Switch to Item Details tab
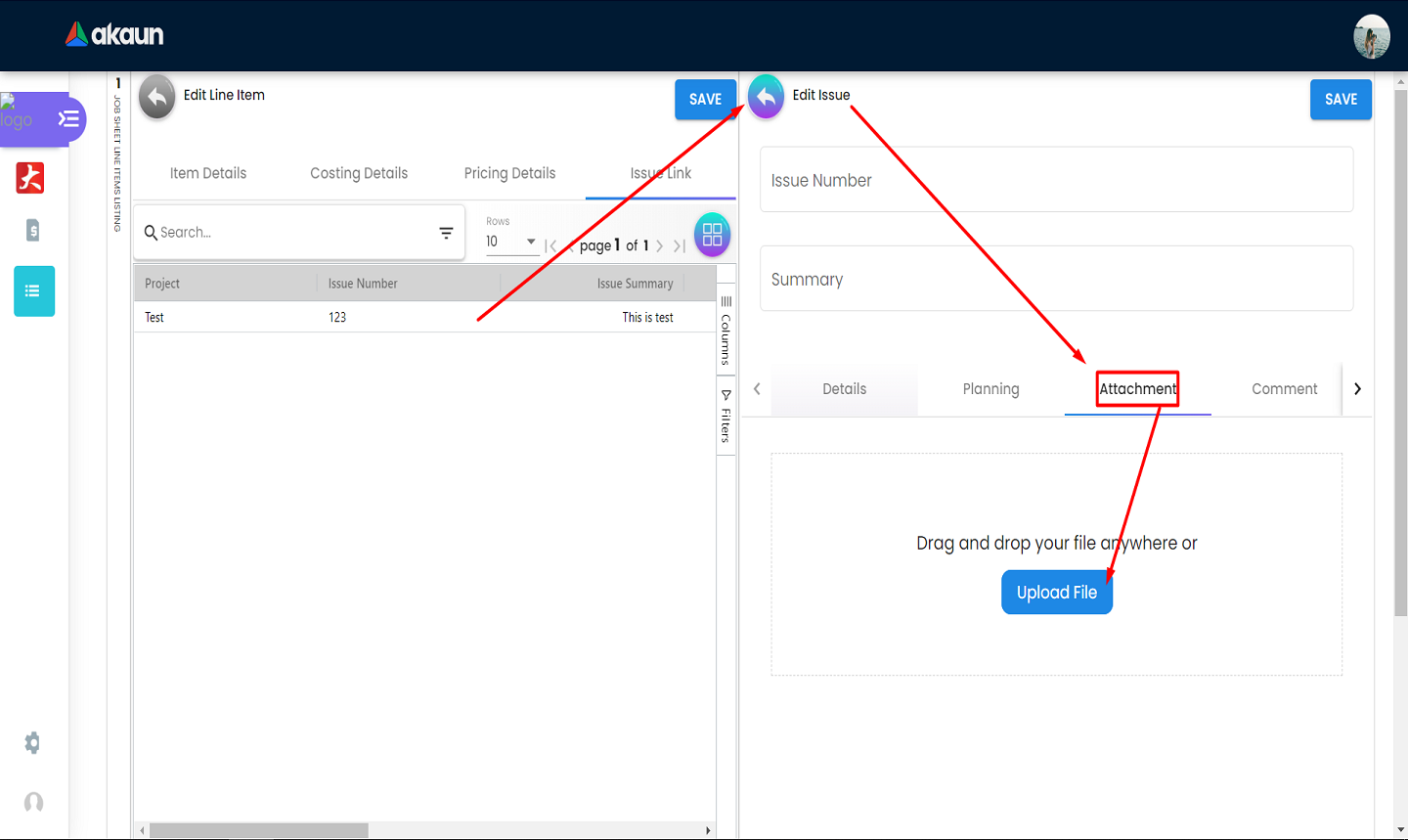This screenshot has height=840, width=1408. pyautogui.click(x=208, y=173)
